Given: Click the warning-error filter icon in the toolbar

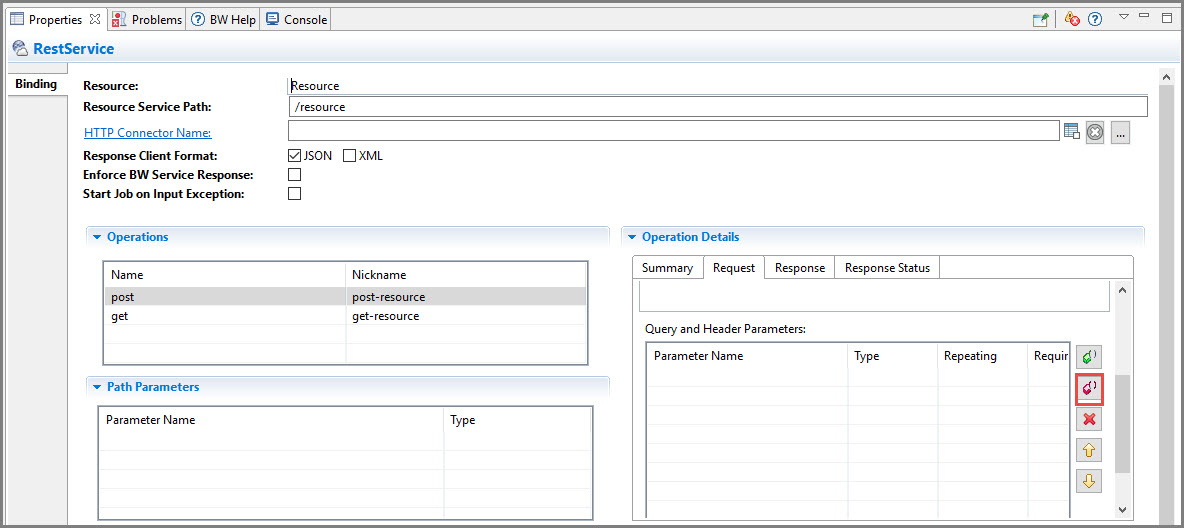Looking at the screenshot, I should coord(1071,20).
